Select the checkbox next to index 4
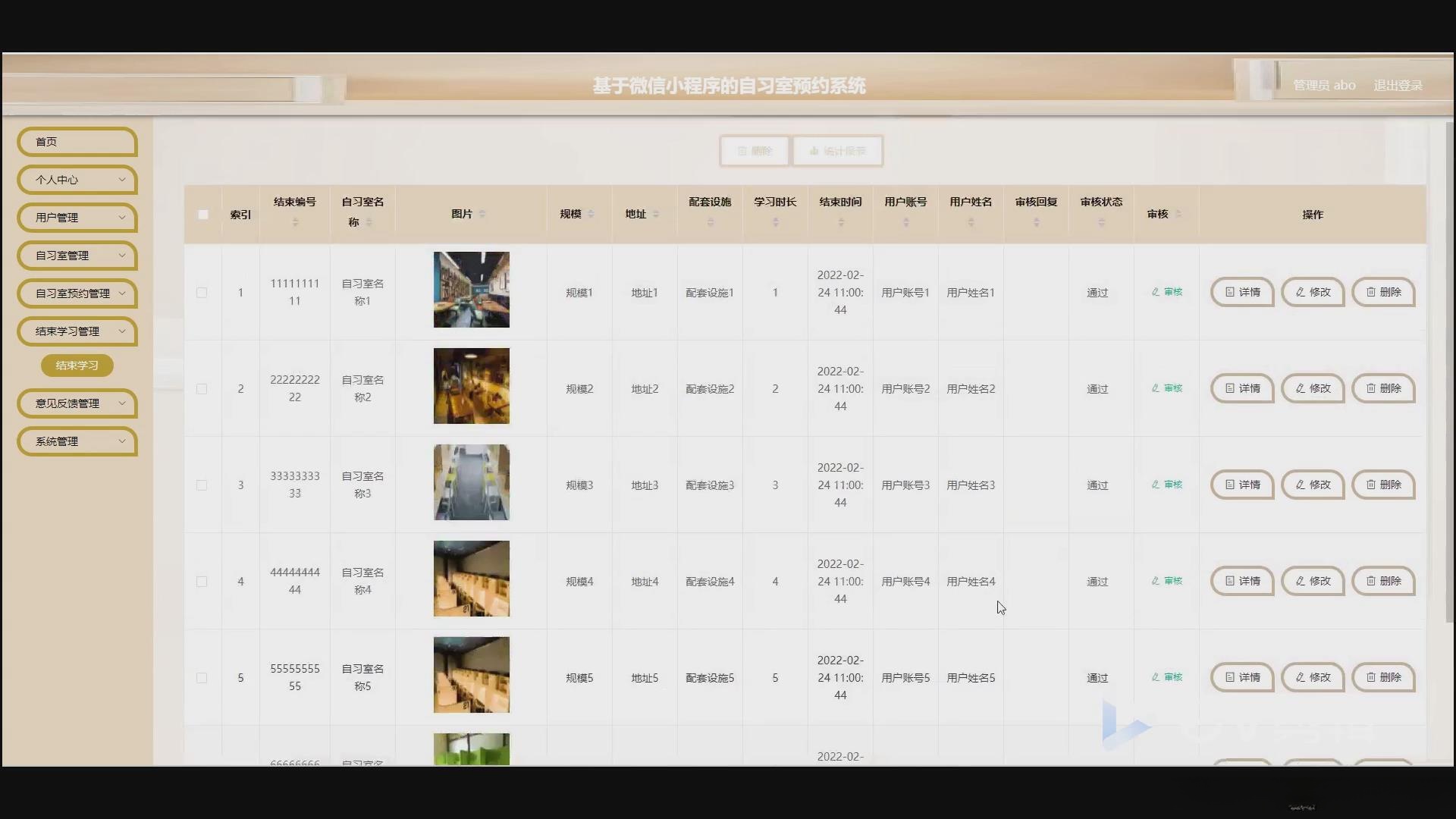The width and height of the screenshot is (1456, 819). pyautogui.click(x=202, y=581)
